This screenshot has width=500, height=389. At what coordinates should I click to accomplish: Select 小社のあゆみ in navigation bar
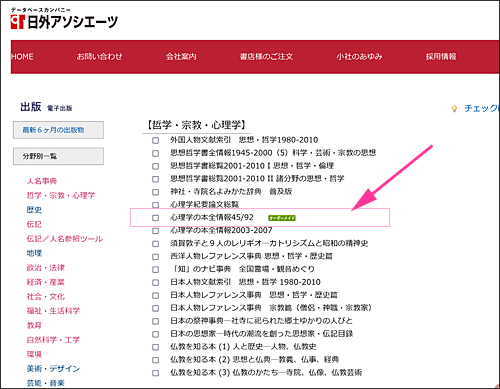pos(359,57)
